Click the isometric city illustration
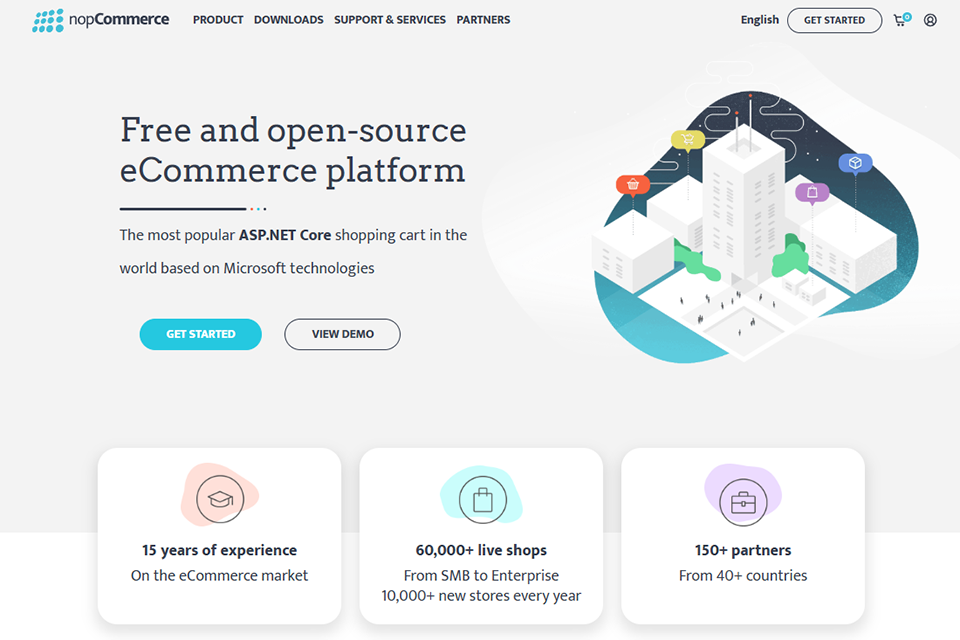 pyautogui.click(x=754, y=228)
